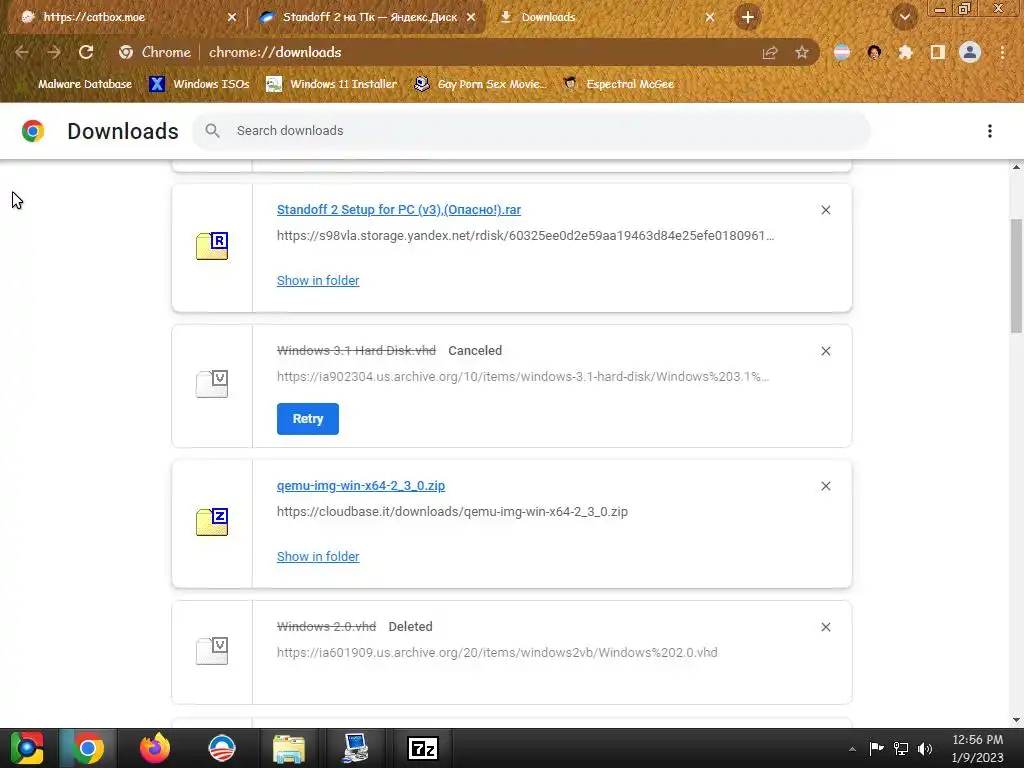The image size is (1024, 768).
Task: Click the computer icon on the taskbar
Action: pyautogui.click(x=355, y=748)
